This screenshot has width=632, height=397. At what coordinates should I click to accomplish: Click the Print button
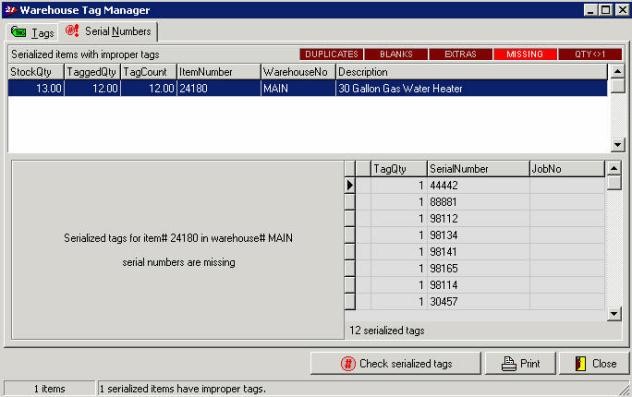pyautogui.click(x=520, y=364)
